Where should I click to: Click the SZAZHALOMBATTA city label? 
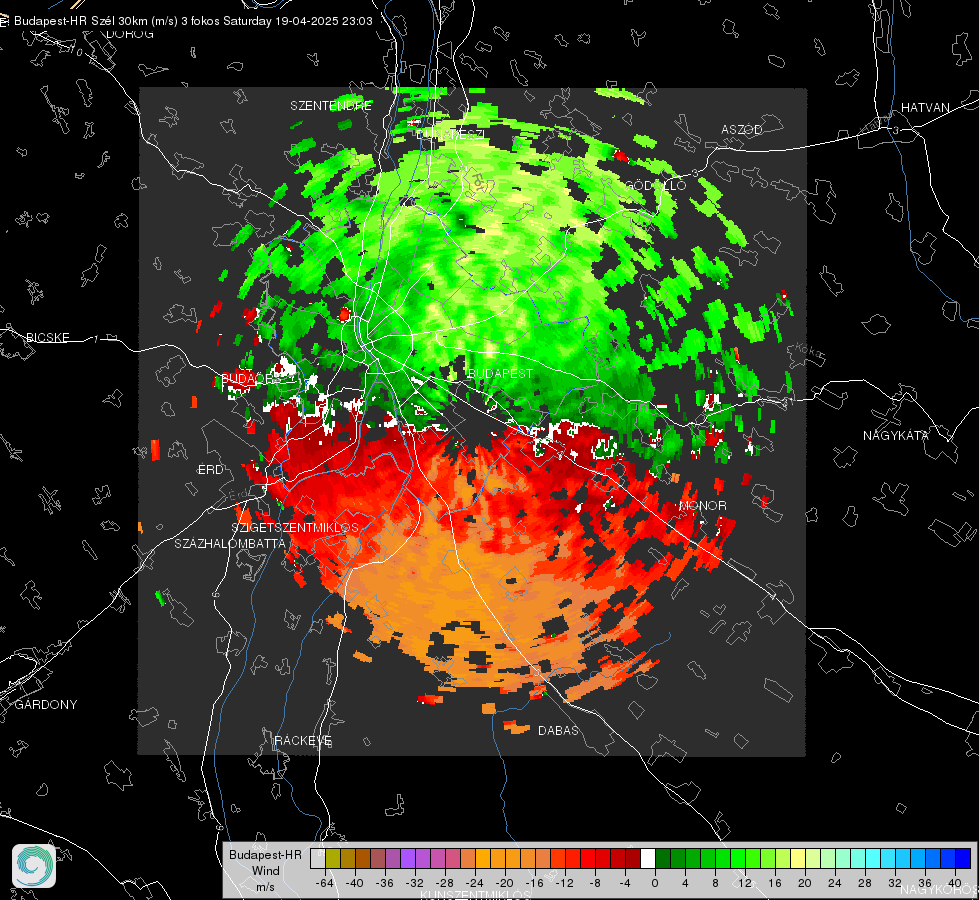(x=230, y=543)
